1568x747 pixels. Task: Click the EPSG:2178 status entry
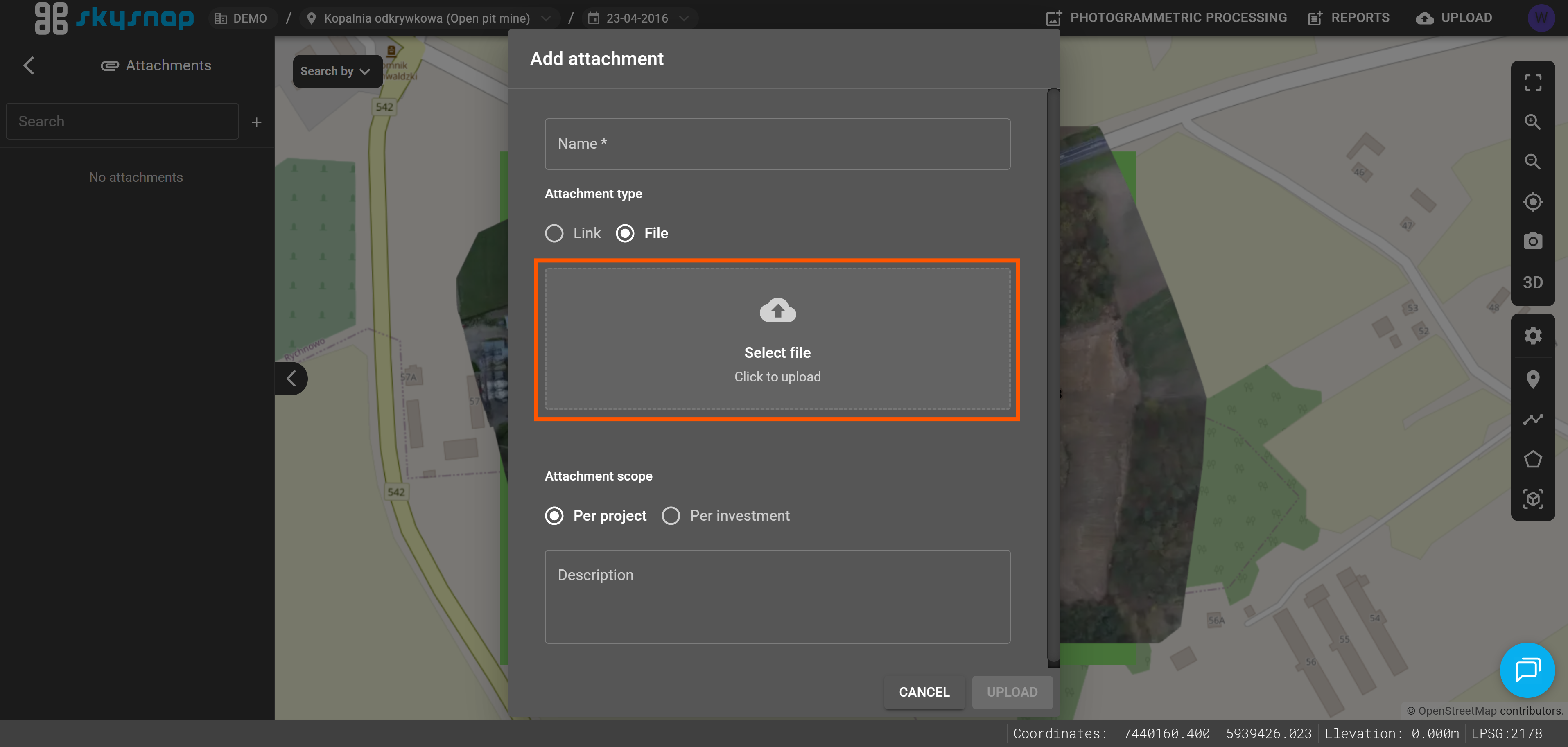[x=1507, y=733]
